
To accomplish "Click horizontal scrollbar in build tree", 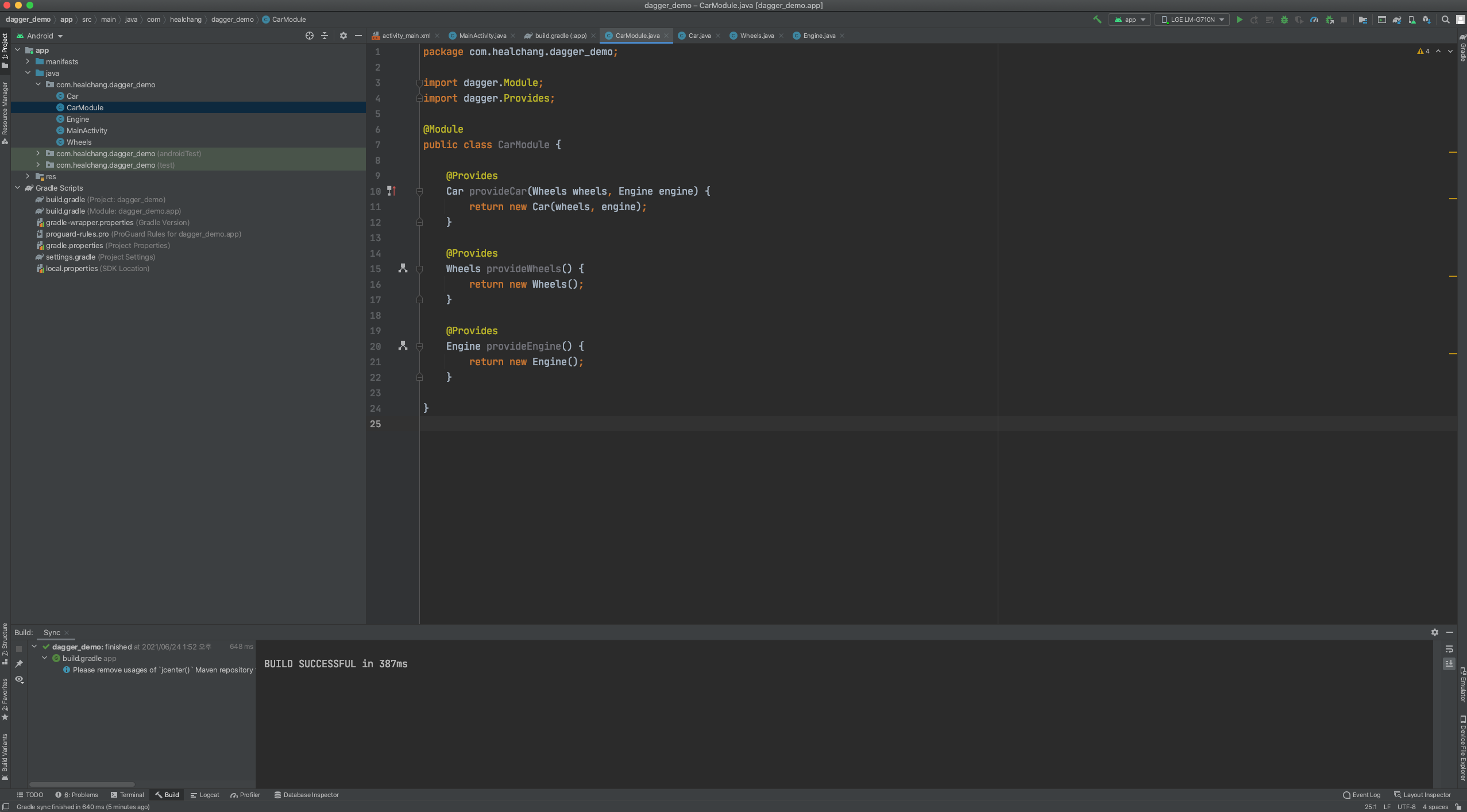I will tap(82, 784).
